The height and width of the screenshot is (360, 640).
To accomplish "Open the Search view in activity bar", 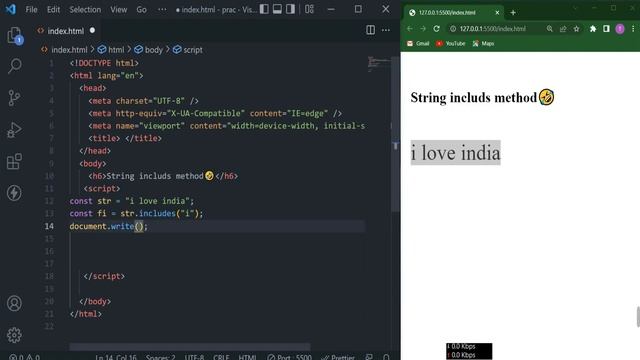I will pos(15,65).
